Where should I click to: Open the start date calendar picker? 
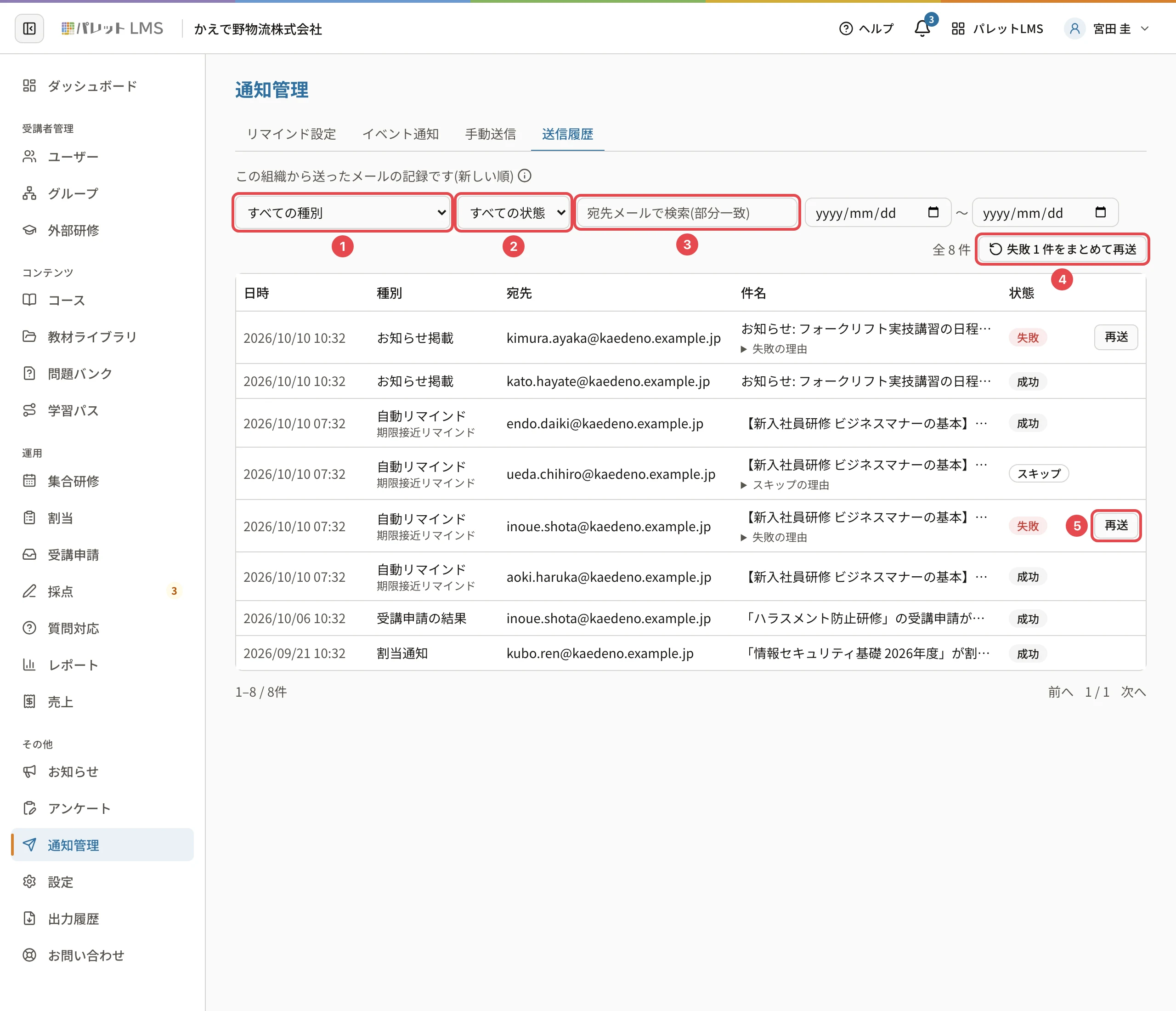click(933, 212)
